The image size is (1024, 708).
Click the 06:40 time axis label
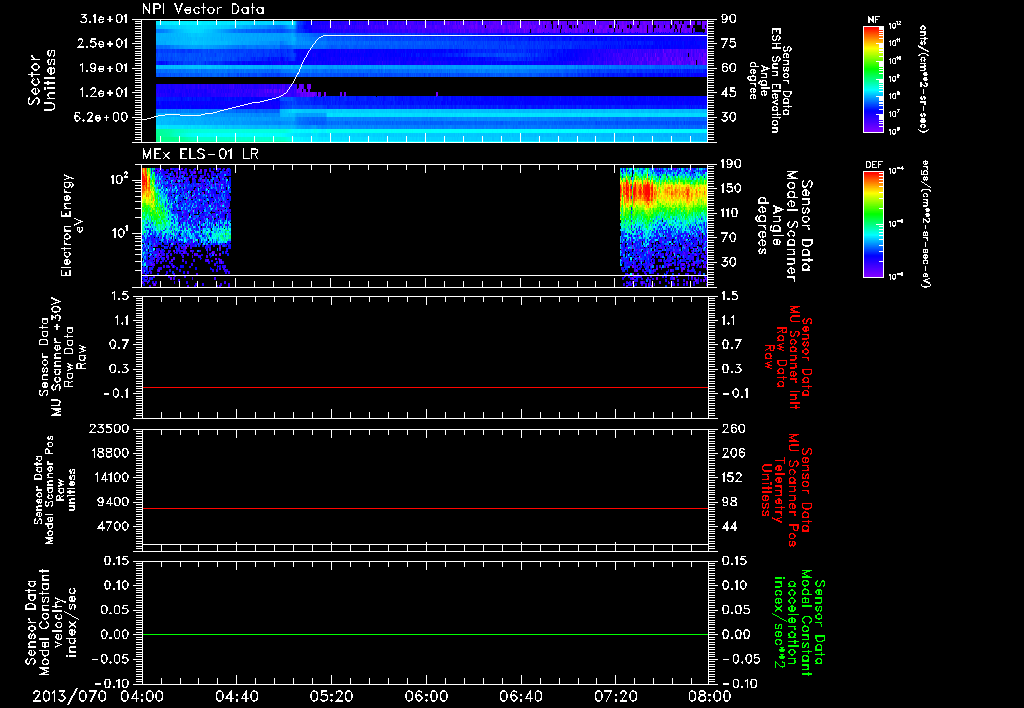520,696
